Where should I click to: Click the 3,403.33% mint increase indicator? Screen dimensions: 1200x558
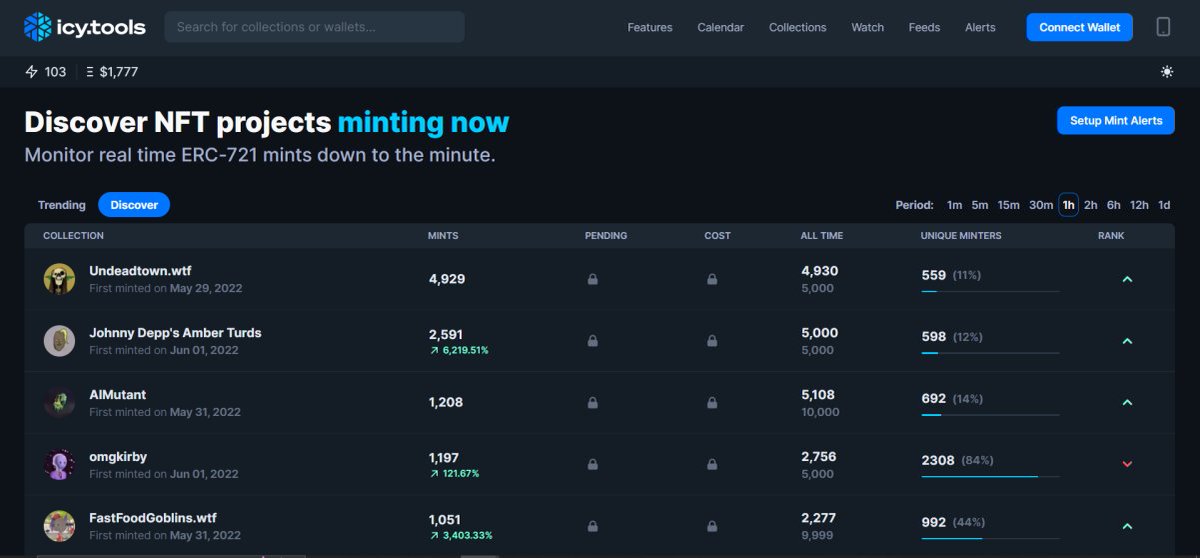(459, 536)
